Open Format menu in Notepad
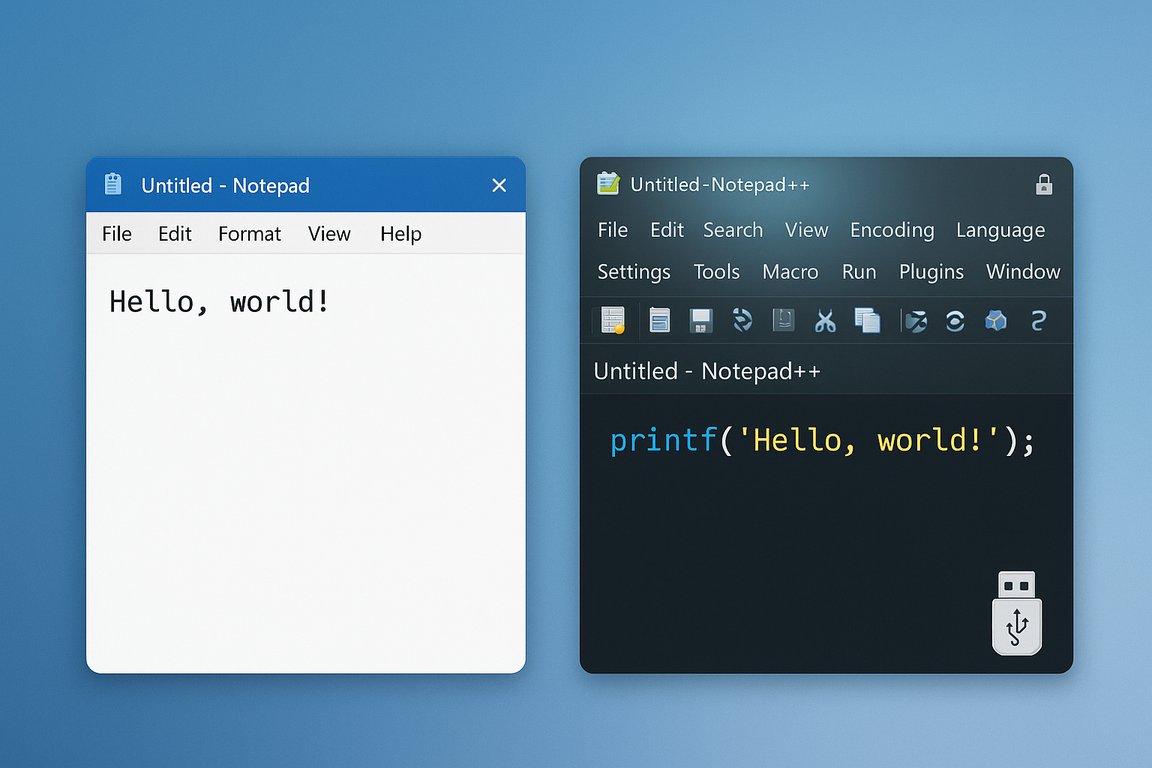Screen dimensions: 1152x768 [250, 234]
